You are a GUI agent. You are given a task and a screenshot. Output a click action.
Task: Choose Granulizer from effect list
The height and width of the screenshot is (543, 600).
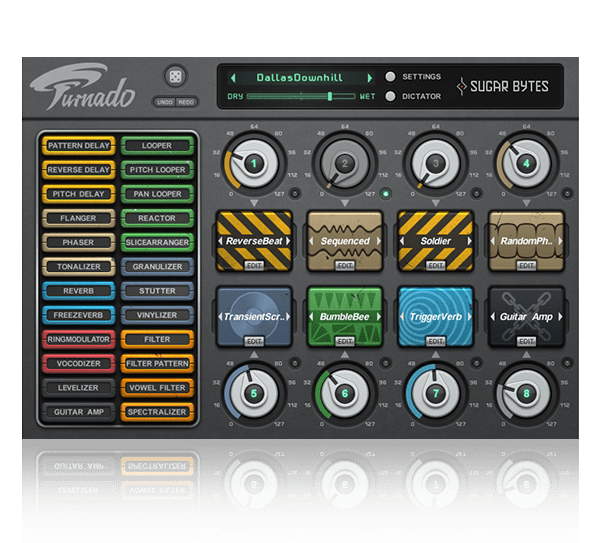[157, 267]
